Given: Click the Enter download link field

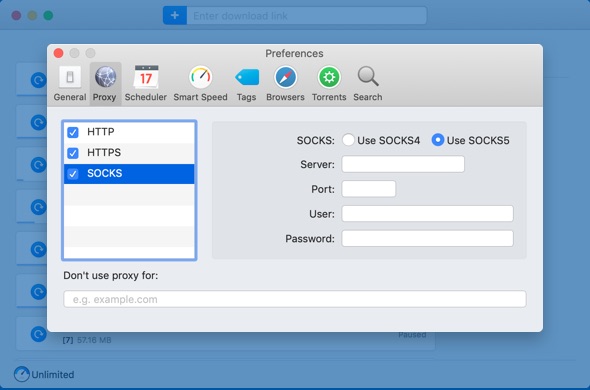Looking at the screenshot, I should click(x=307, y=15).
